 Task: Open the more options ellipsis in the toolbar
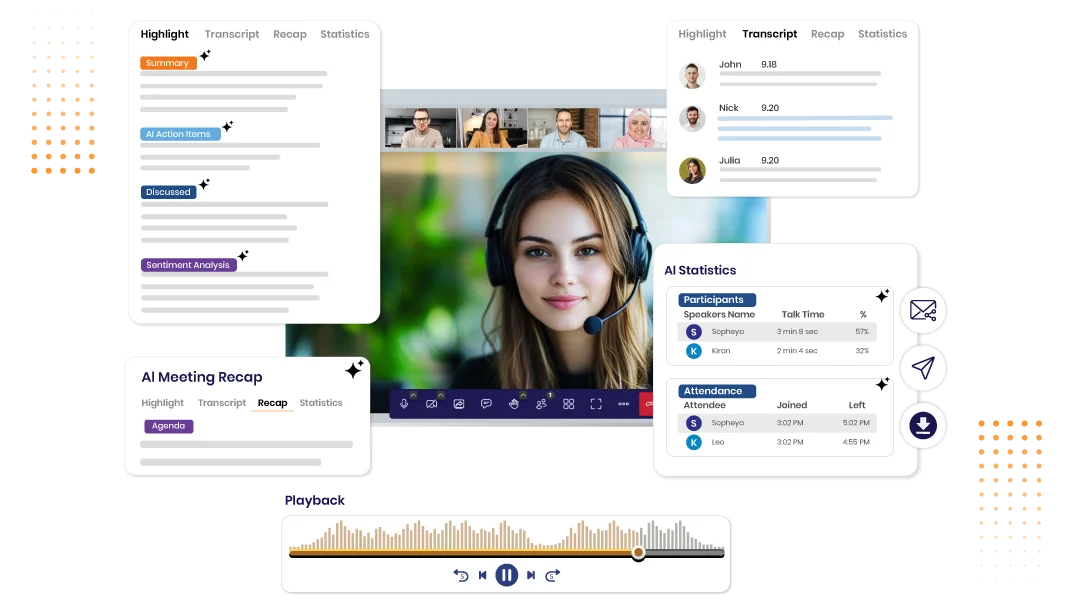tap(624, 404)
